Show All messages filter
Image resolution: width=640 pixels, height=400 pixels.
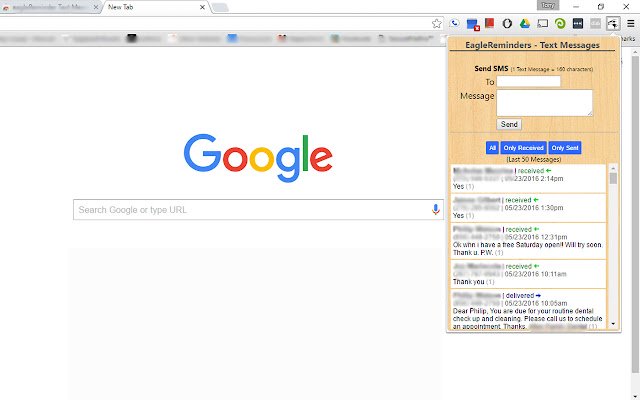492,148
